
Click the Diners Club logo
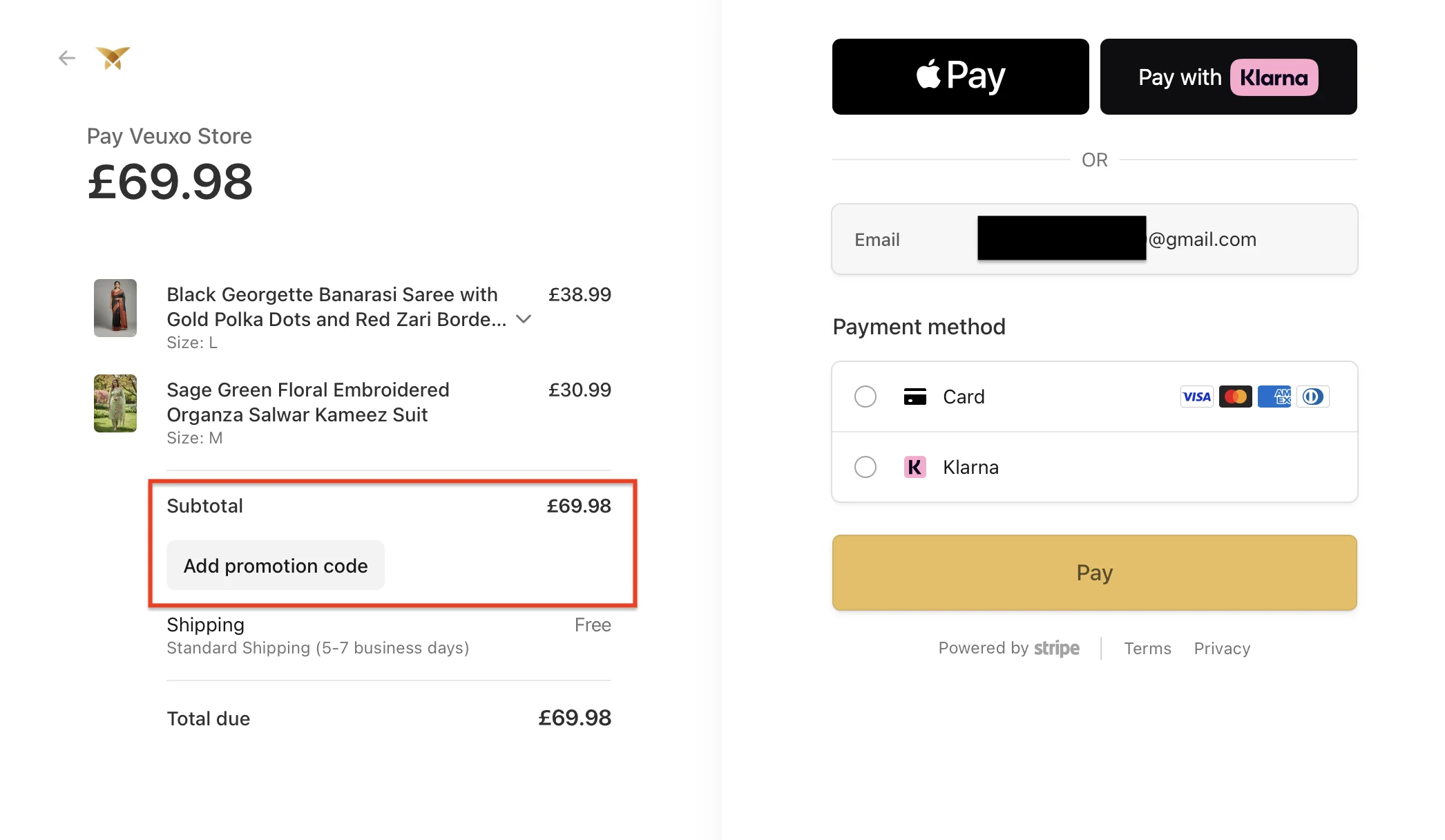click(x=1312, y=397)
